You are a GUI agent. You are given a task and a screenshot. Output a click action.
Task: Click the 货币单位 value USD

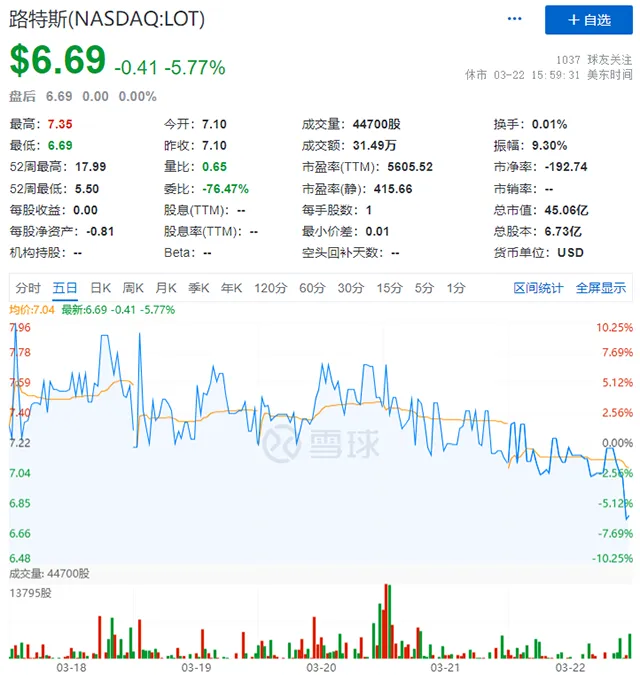[570, 252]
